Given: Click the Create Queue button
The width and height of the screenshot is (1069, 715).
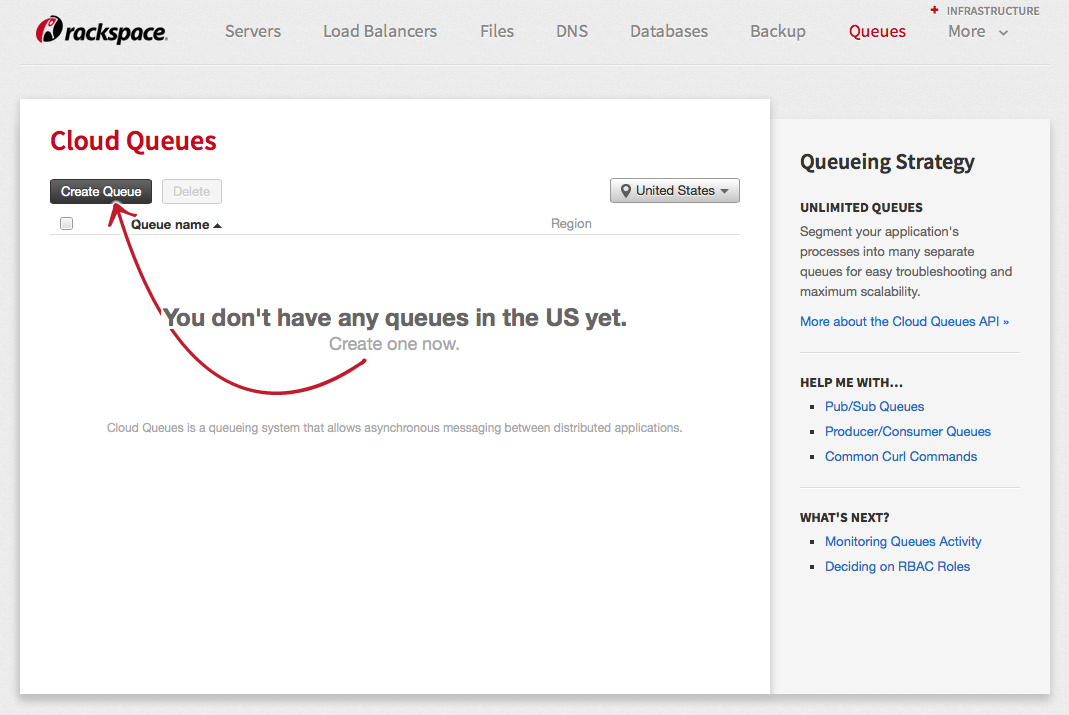Looking at the screenshot, I should pos(101,192).
